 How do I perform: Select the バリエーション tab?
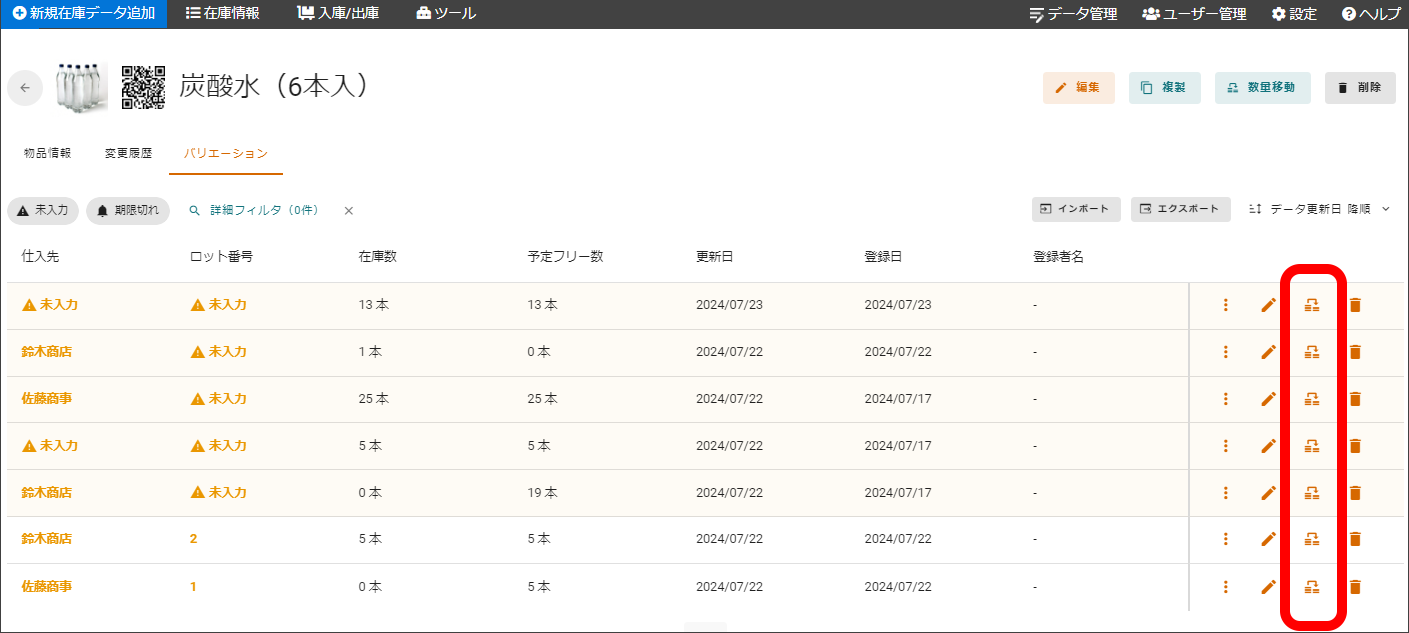pos(226,154)
